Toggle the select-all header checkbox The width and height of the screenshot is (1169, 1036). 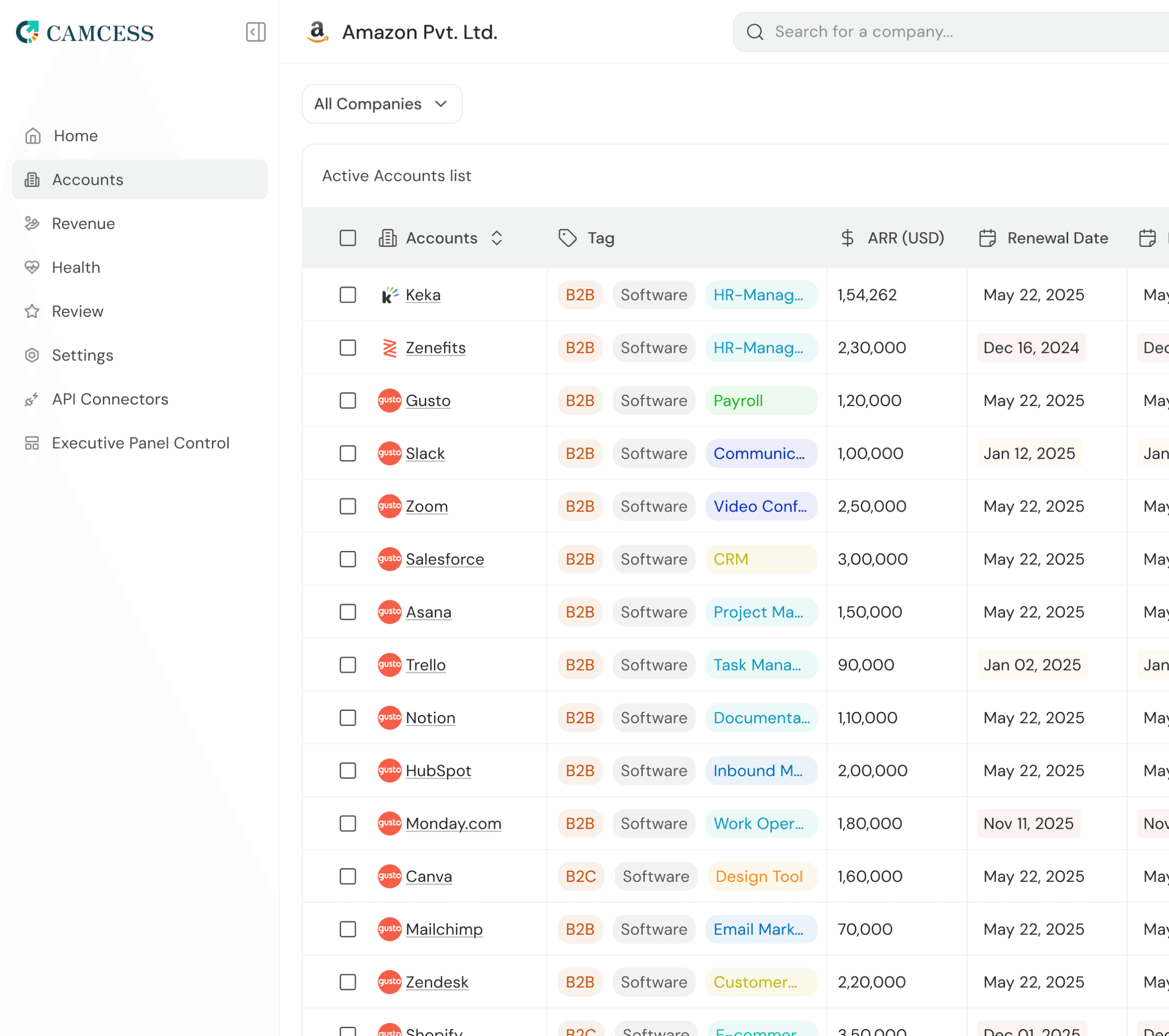pyautogui.click(x=347, y=238)
